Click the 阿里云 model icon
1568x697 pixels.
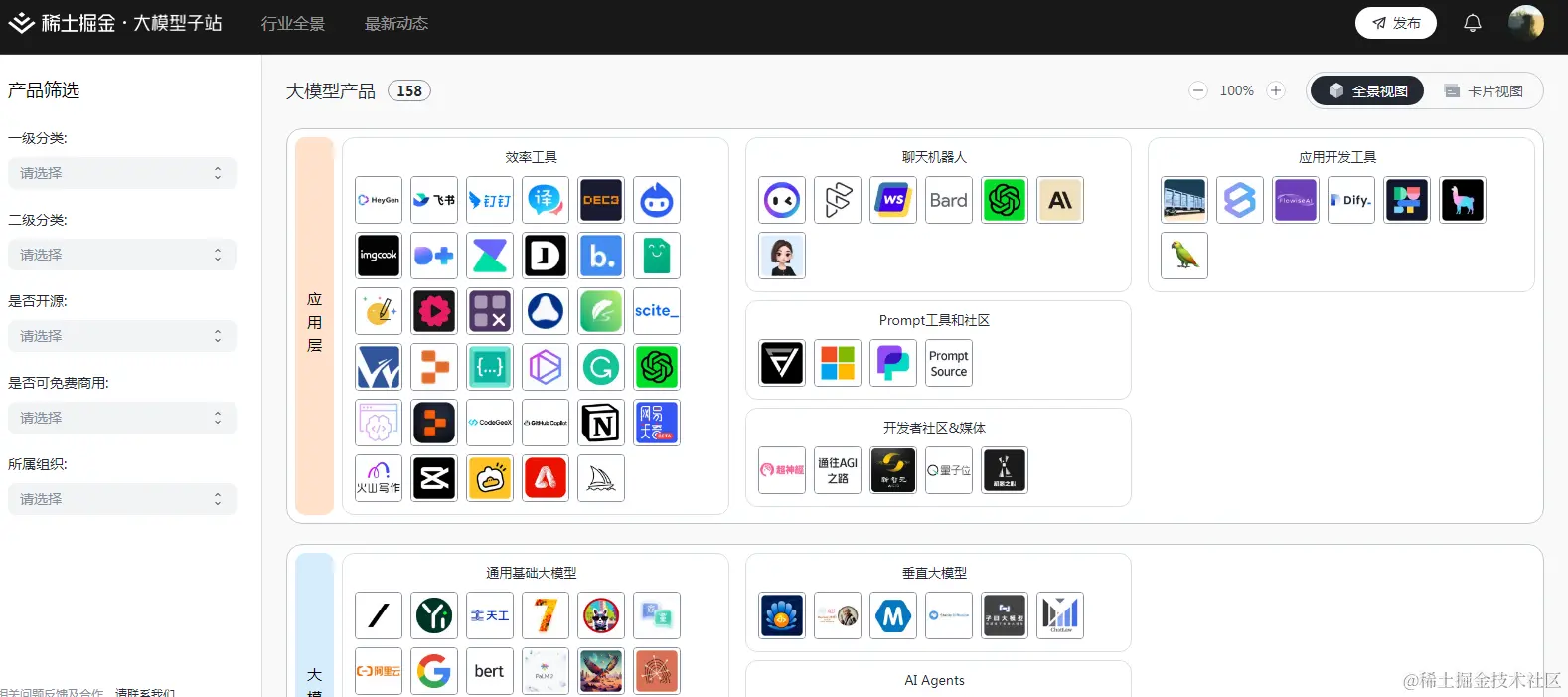click(x=379, y=671)
